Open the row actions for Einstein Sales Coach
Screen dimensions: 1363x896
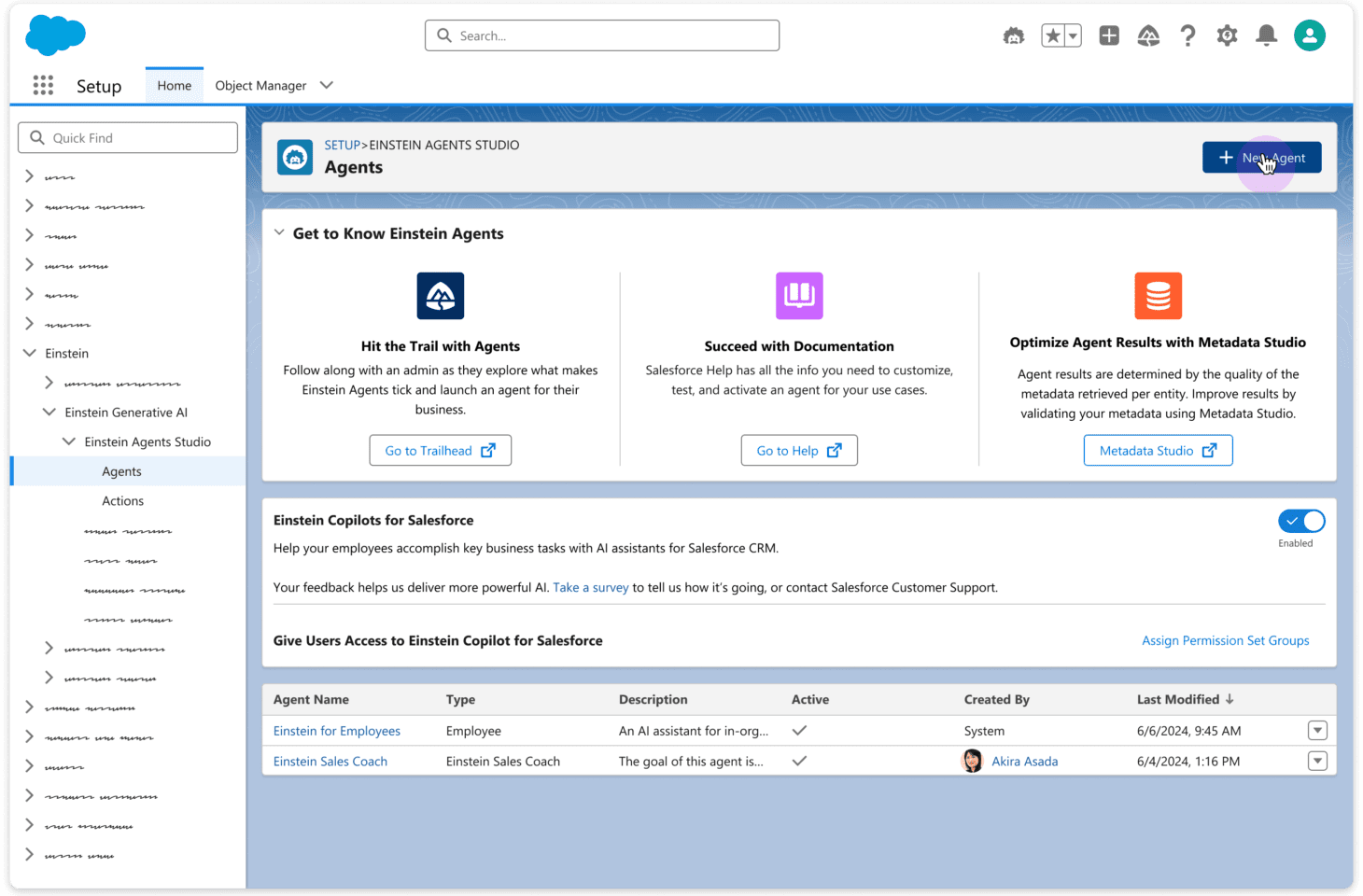coord(1317,761)
